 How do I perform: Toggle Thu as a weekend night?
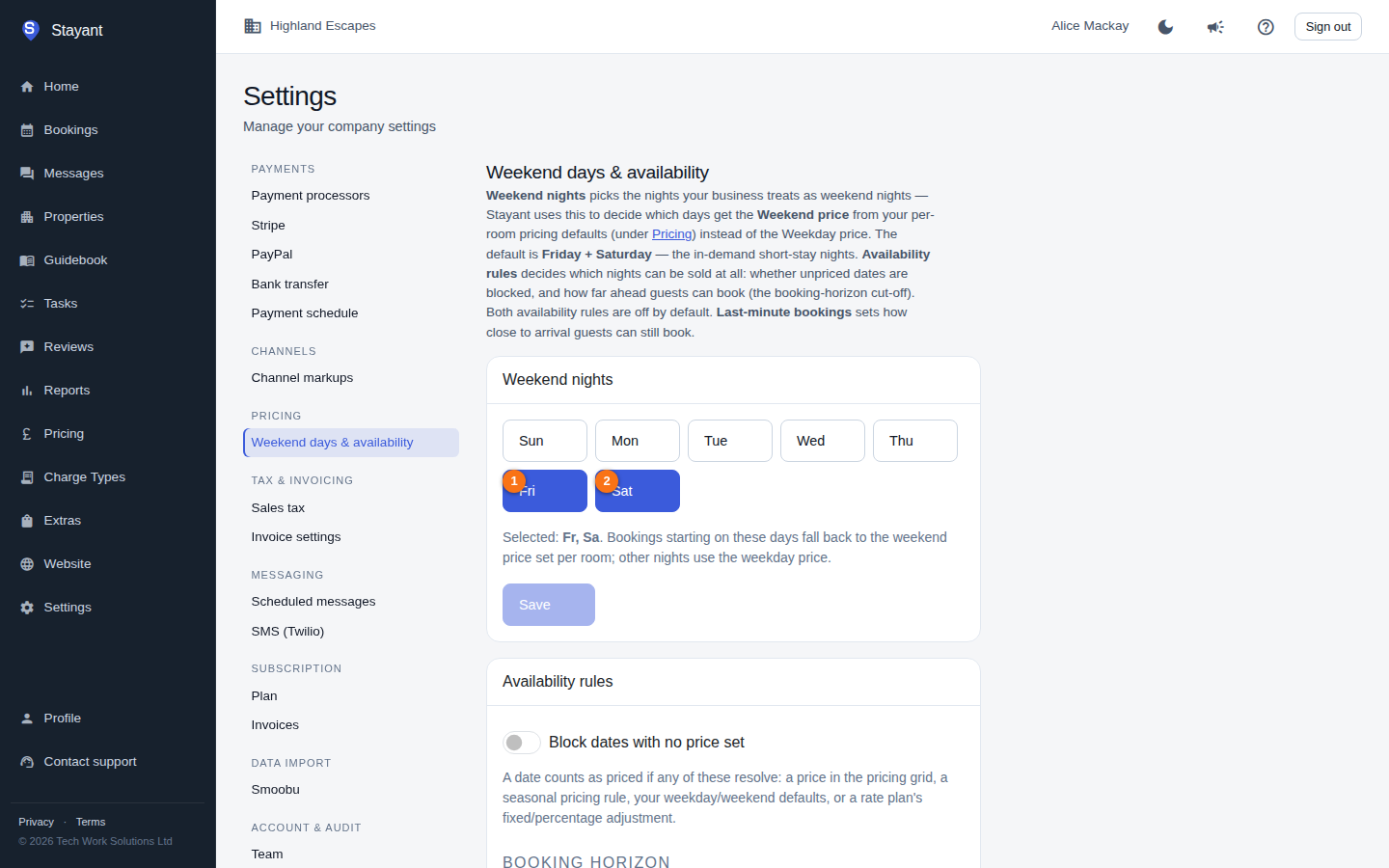click(915, 441)
